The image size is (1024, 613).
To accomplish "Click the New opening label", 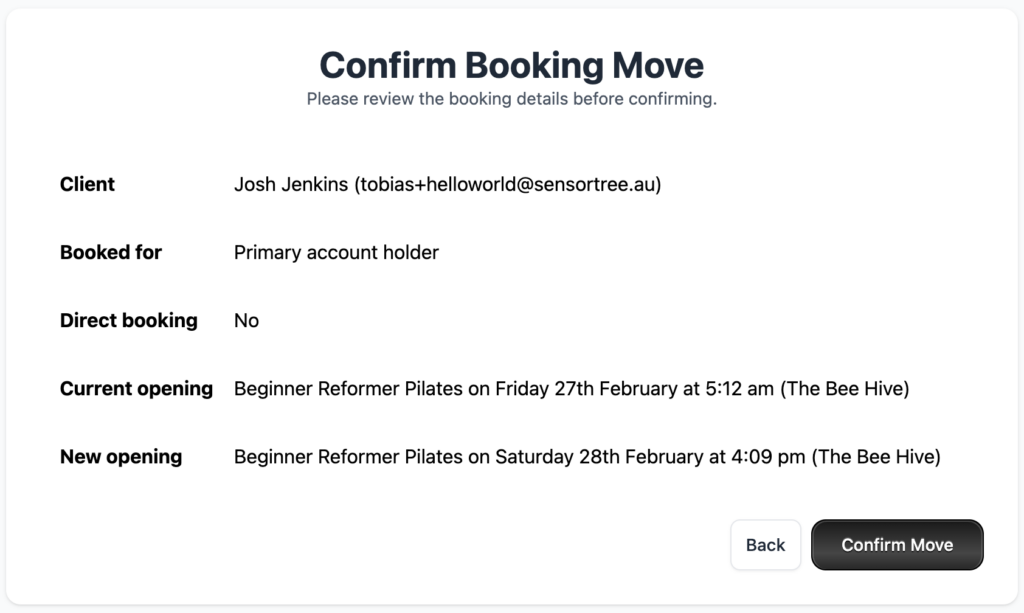I will click(121, 456).
